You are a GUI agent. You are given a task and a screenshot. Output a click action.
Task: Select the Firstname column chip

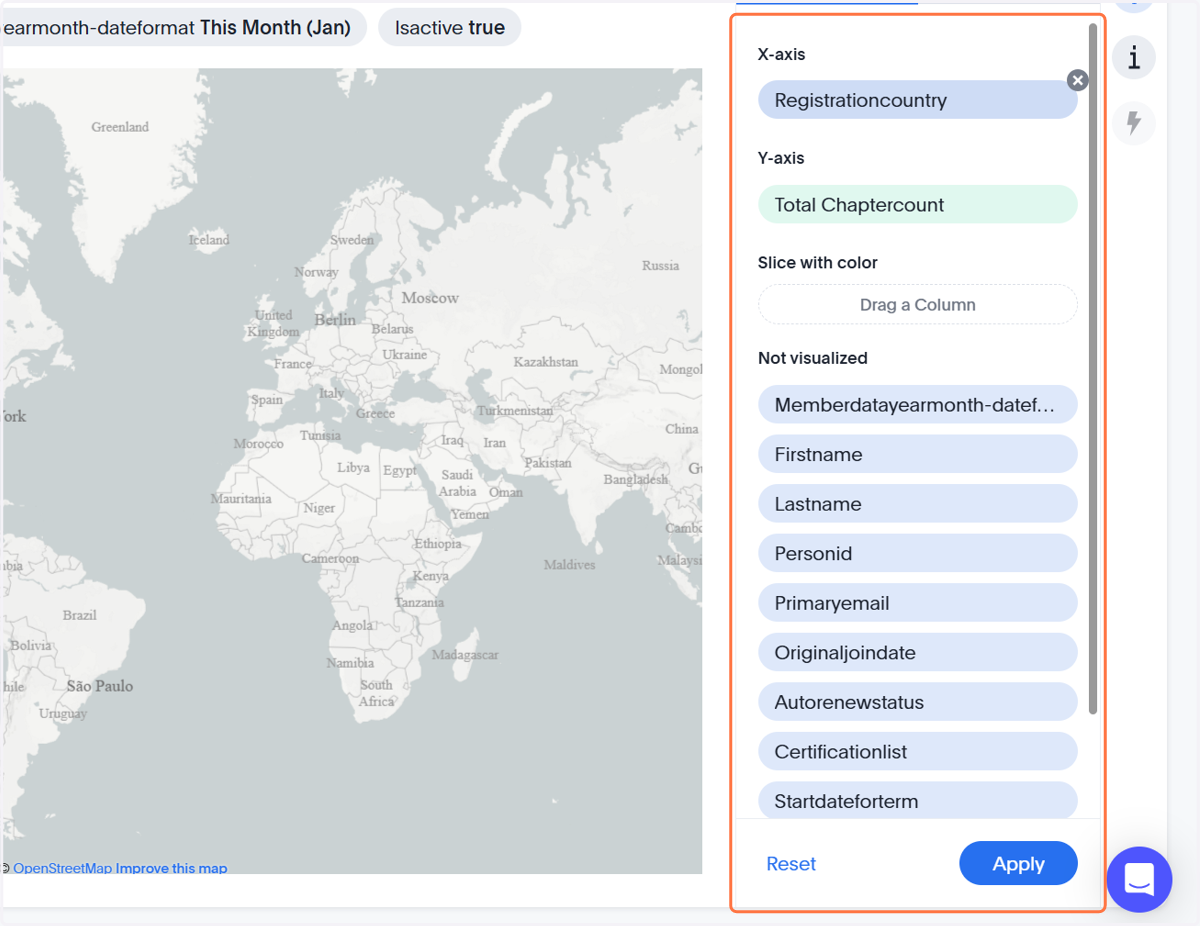click(917, 454)
